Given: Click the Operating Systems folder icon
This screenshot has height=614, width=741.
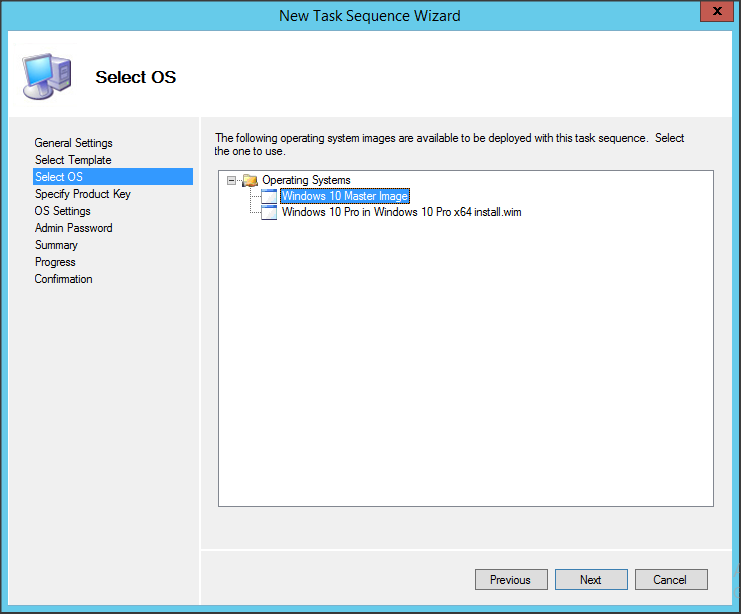Looking at the screenshot, I should tap(250, 180).
